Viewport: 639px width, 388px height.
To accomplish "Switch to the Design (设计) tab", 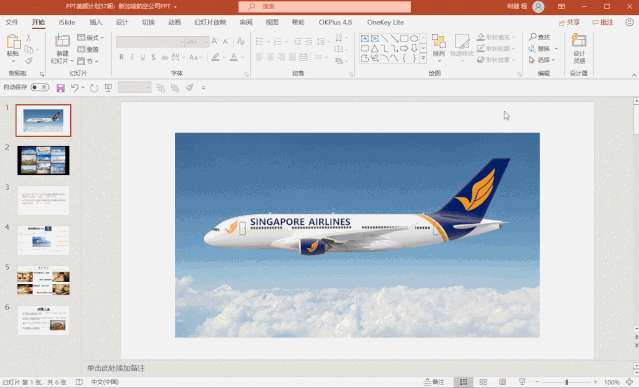I will (121, 22).
